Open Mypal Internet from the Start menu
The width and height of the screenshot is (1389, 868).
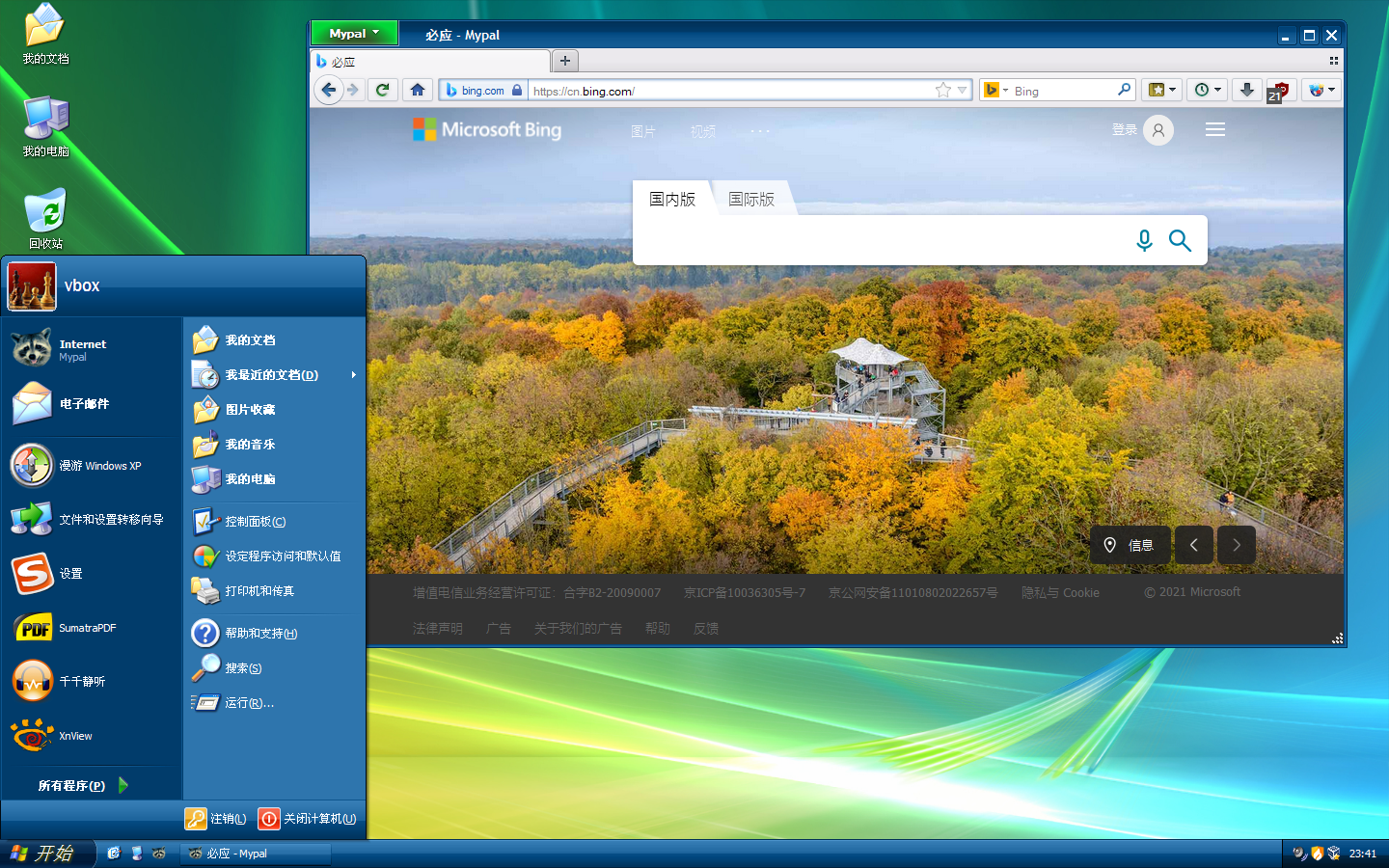click(x=92, y=349)
